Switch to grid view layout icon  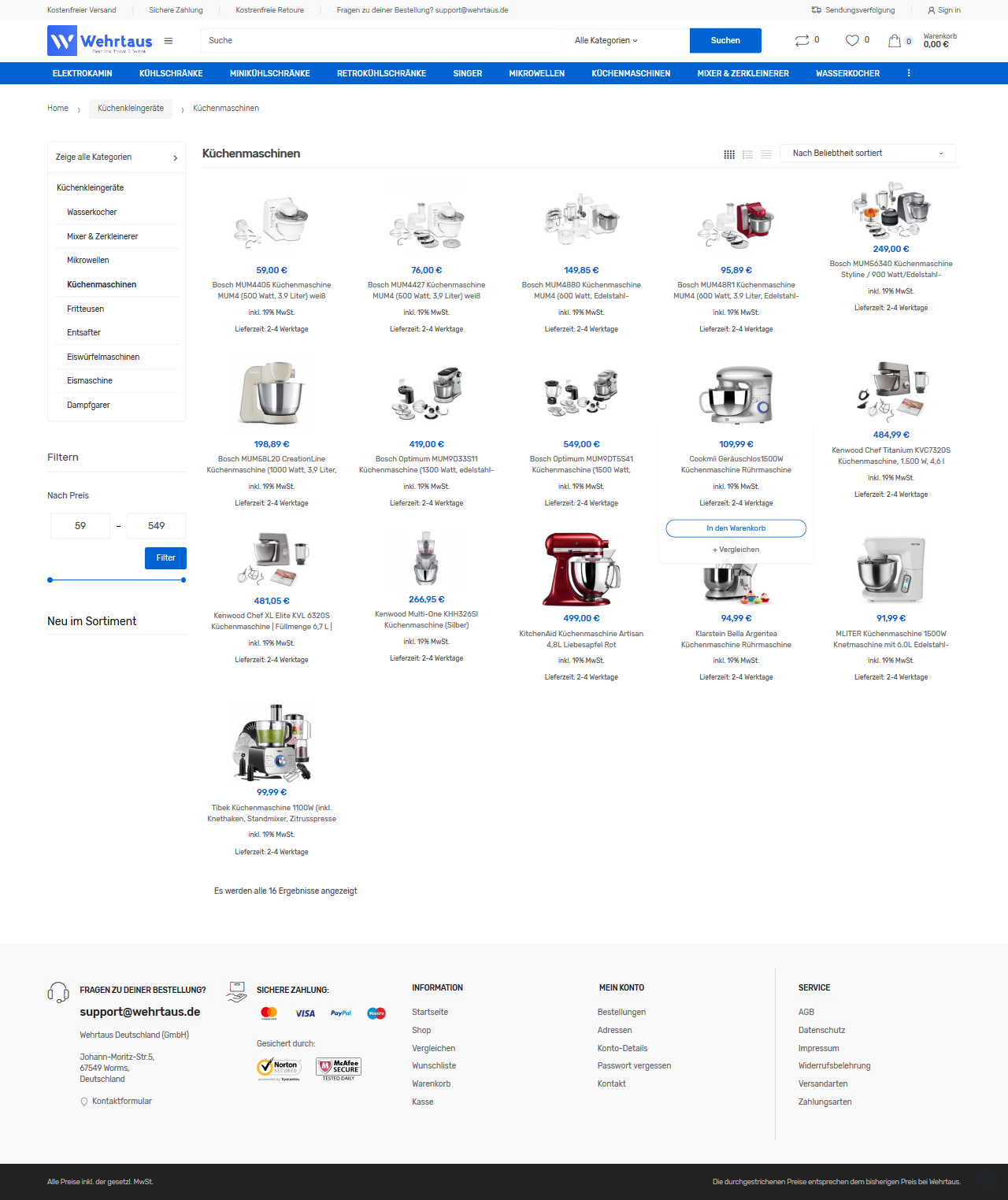729,154
